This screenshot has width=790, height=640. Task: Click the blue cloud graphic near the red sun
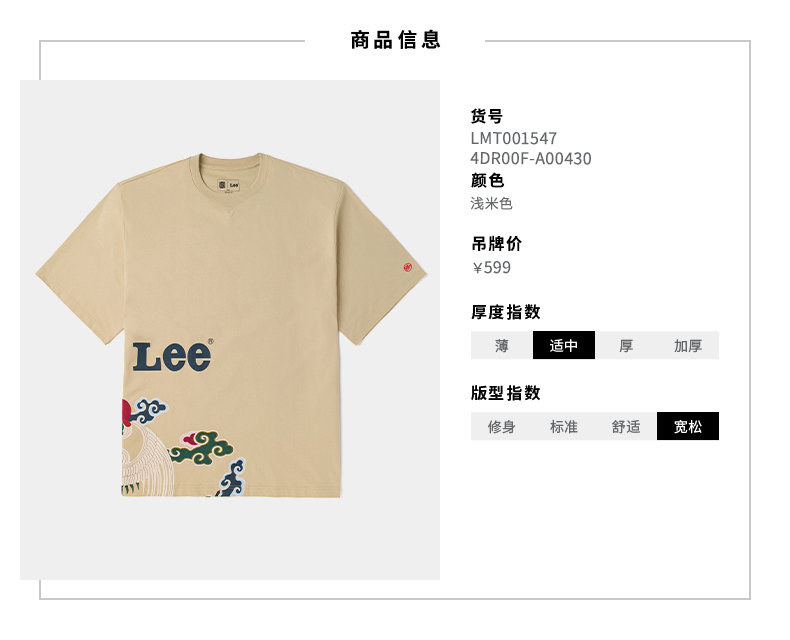click(x=148, y=410)
